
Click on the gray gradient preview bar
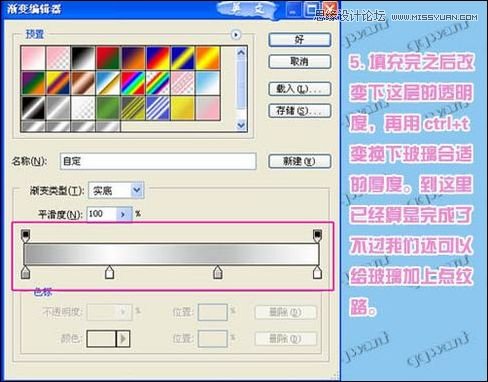[x=172, y=254]
